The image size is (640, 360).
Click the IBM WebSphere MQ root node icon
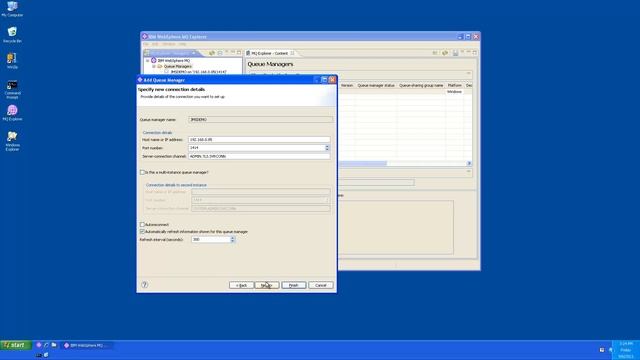pyautogui.click(x=153, y=60)
